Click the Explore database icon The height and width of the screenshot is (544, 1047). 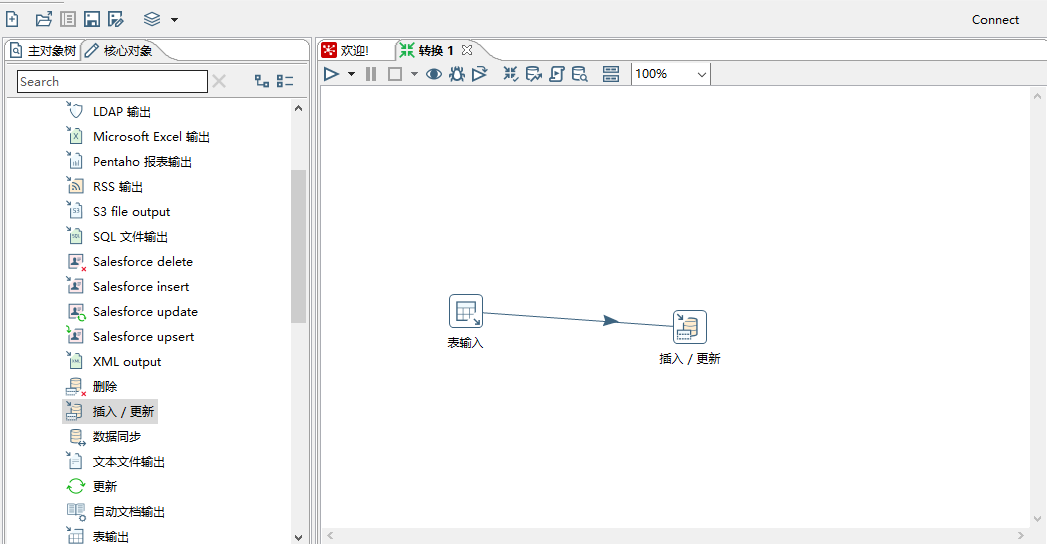580,74
